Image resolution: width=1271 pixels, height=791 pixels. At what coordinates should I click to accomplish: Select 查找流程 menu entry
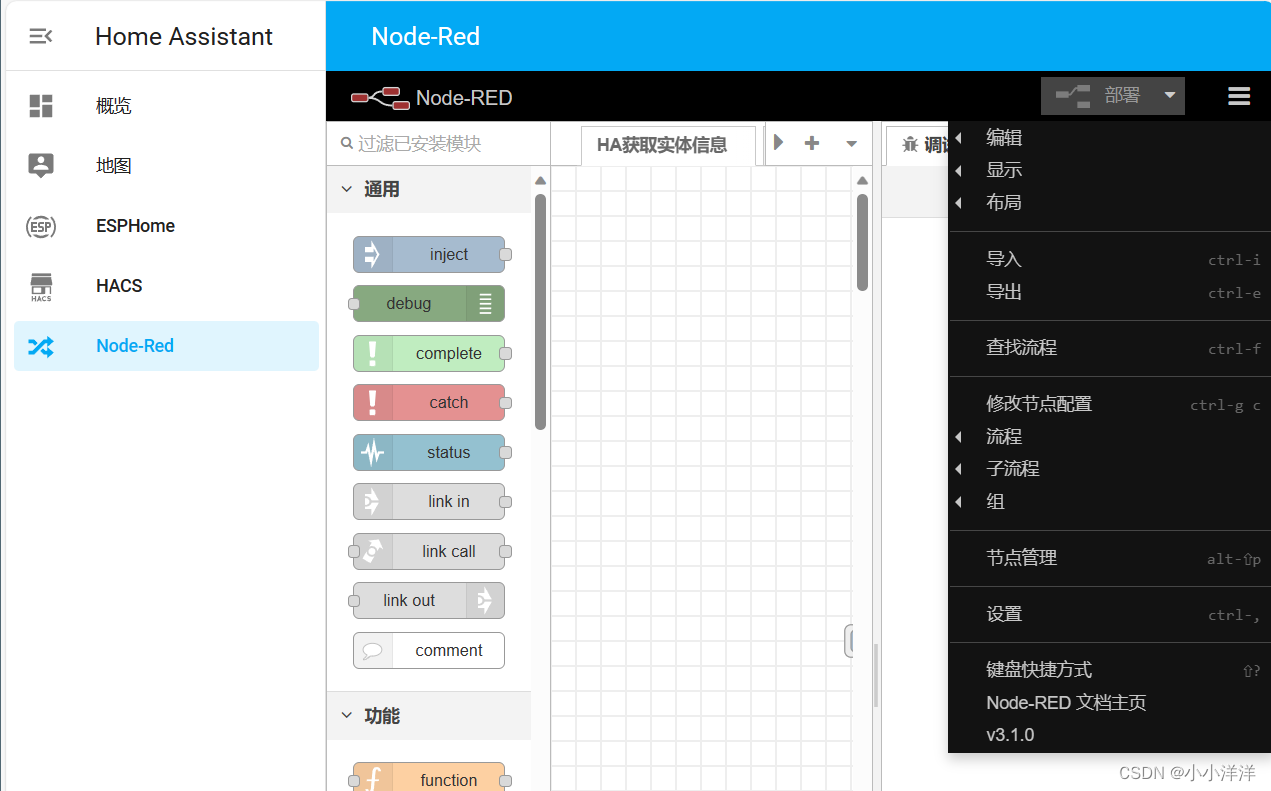click(1108, 348)
